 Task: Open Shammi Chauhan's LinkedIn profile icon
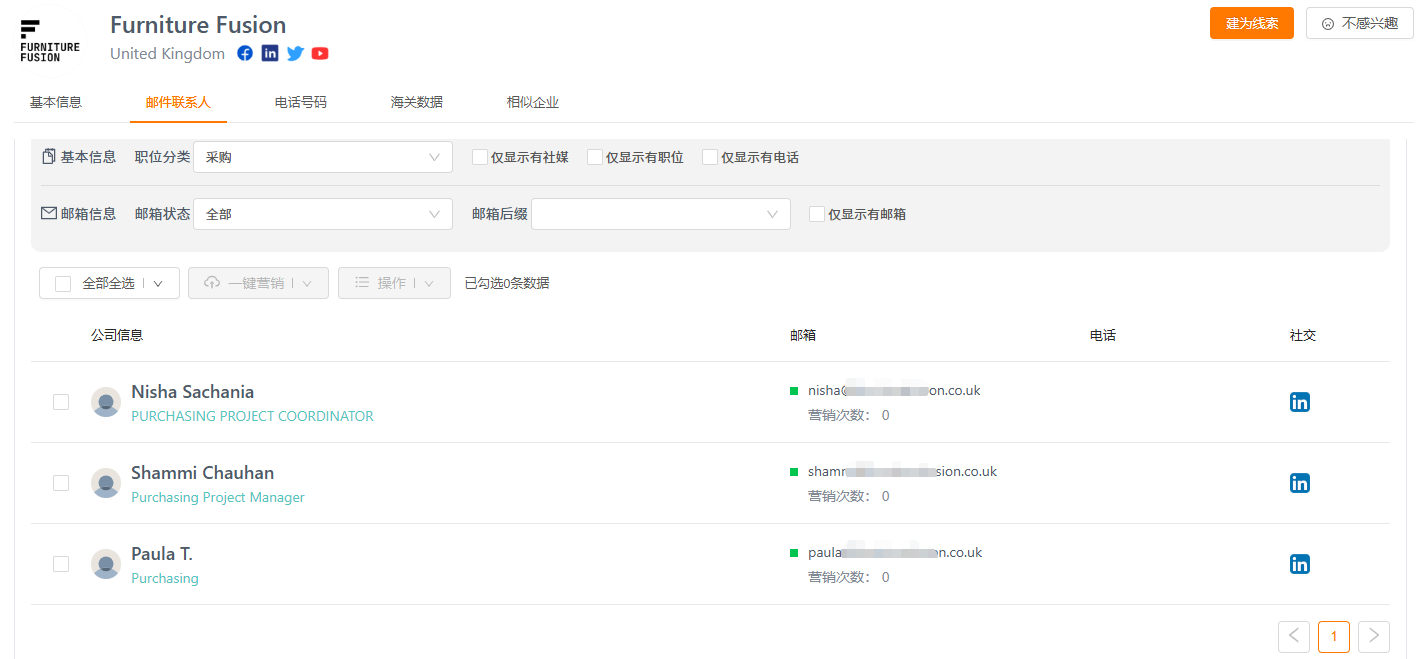pos(1300,483)
